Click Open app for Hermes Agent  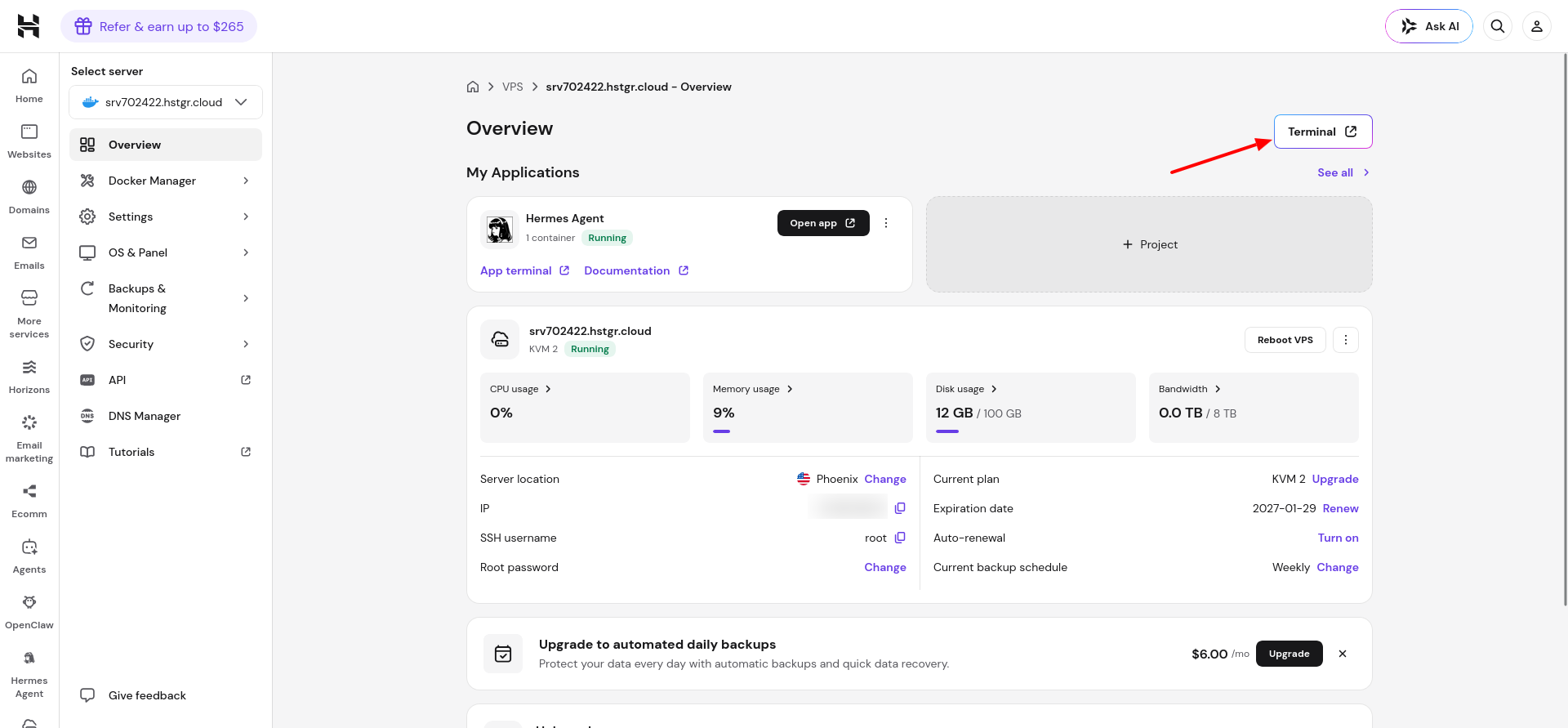tap(823, 223)
